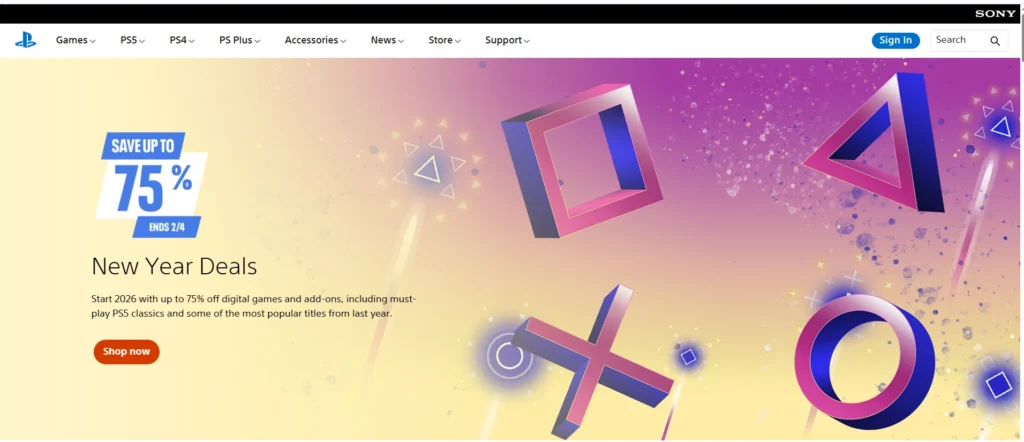
Task: Expand the Store dropdown chevron
Action: pos(458,41)
